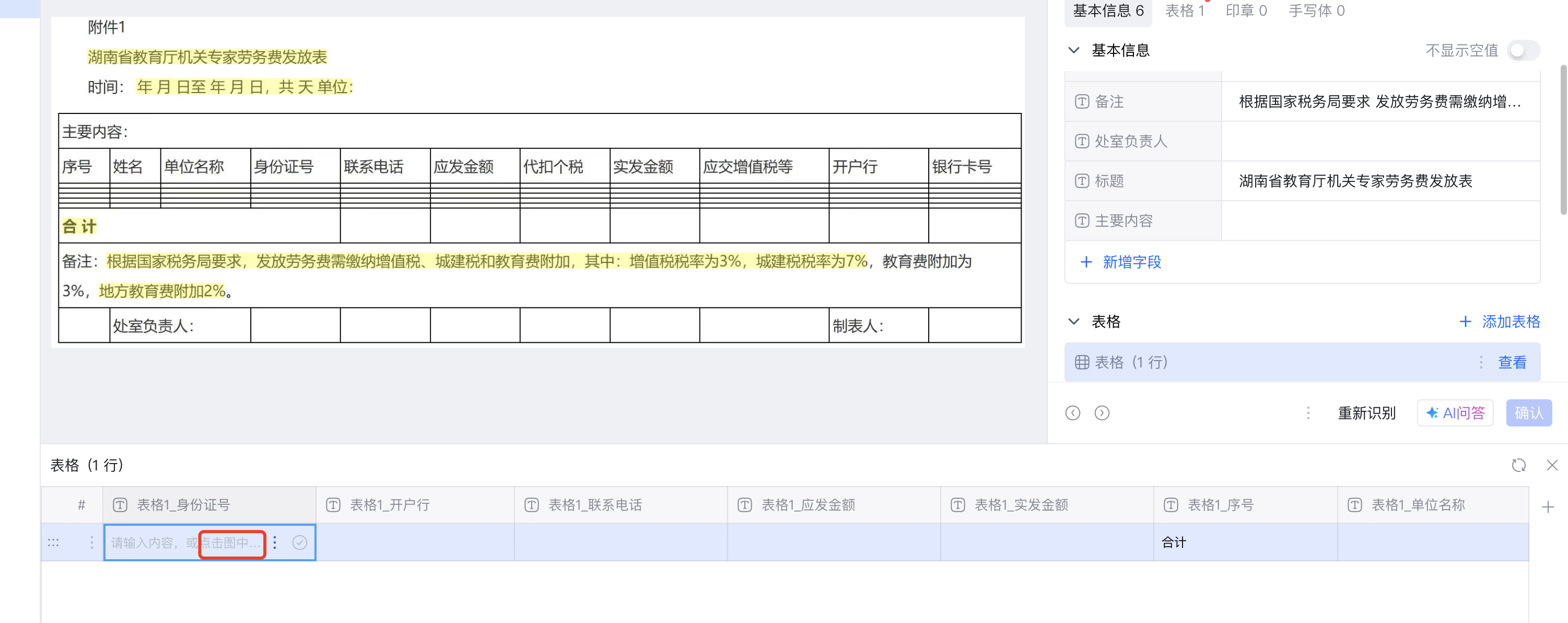Open more options beside 重新识别
Image resolution: width=1568 pixels, height=623 pixels.
pyautogui.click(x=1308, y=413)
